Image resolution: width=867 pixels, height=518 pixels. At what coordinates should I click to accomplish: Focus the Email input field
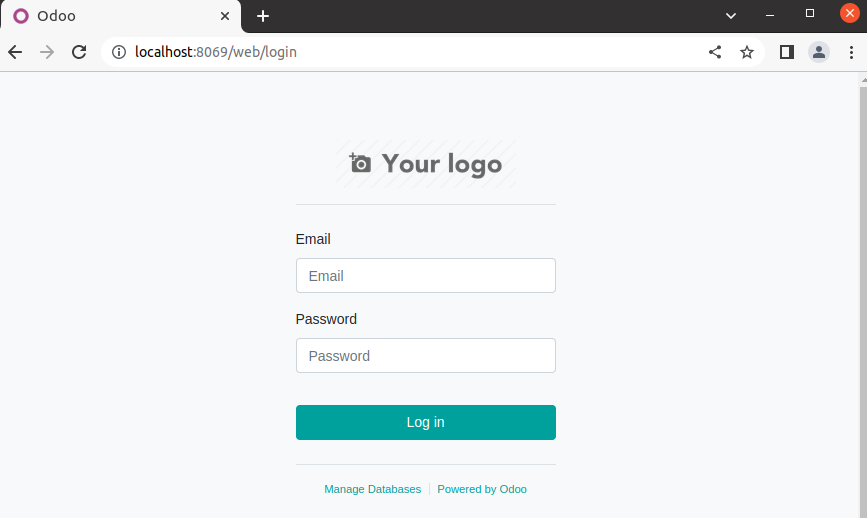(425, 276)
